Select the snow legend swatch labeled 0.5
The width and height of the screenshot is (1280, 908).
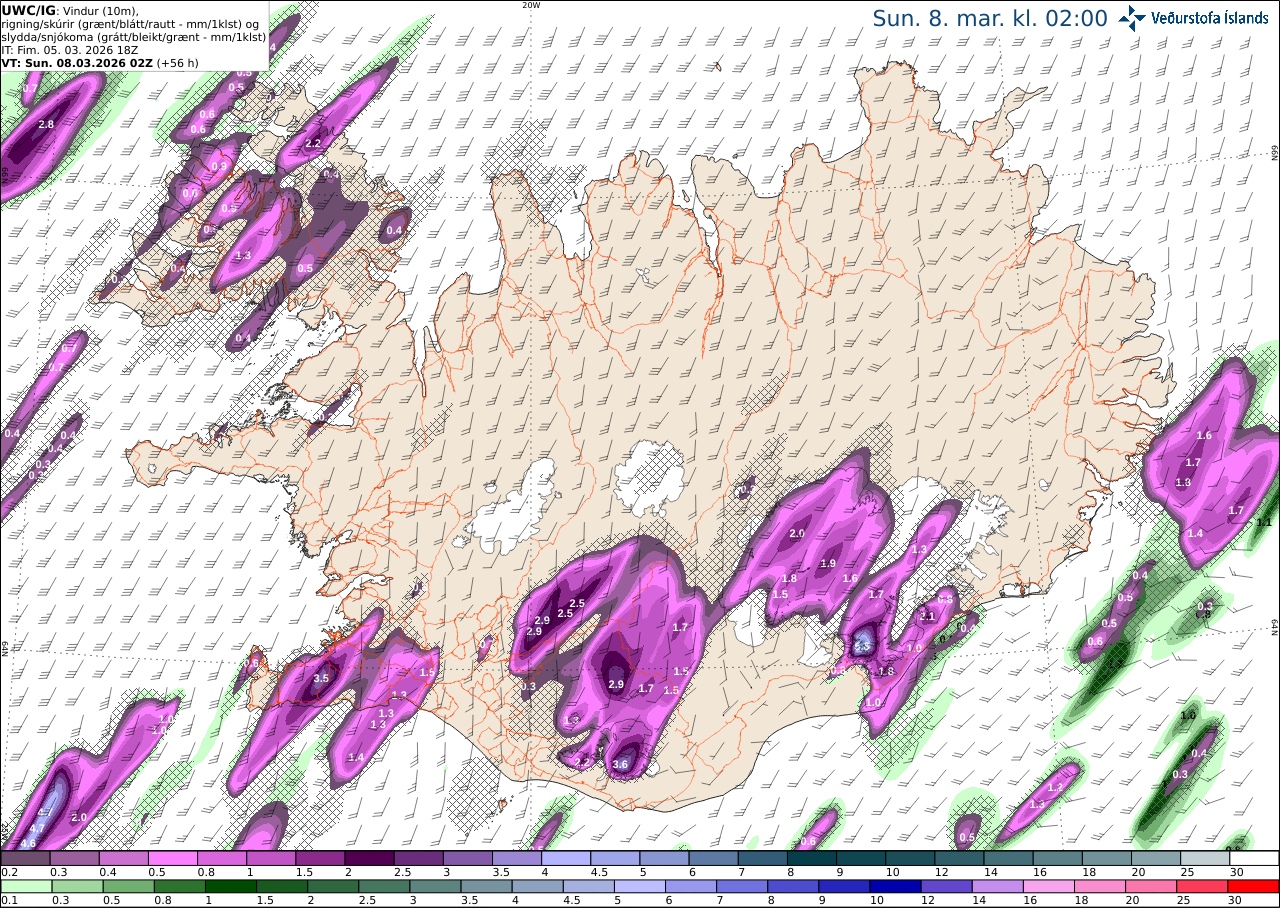pos(173,858)
